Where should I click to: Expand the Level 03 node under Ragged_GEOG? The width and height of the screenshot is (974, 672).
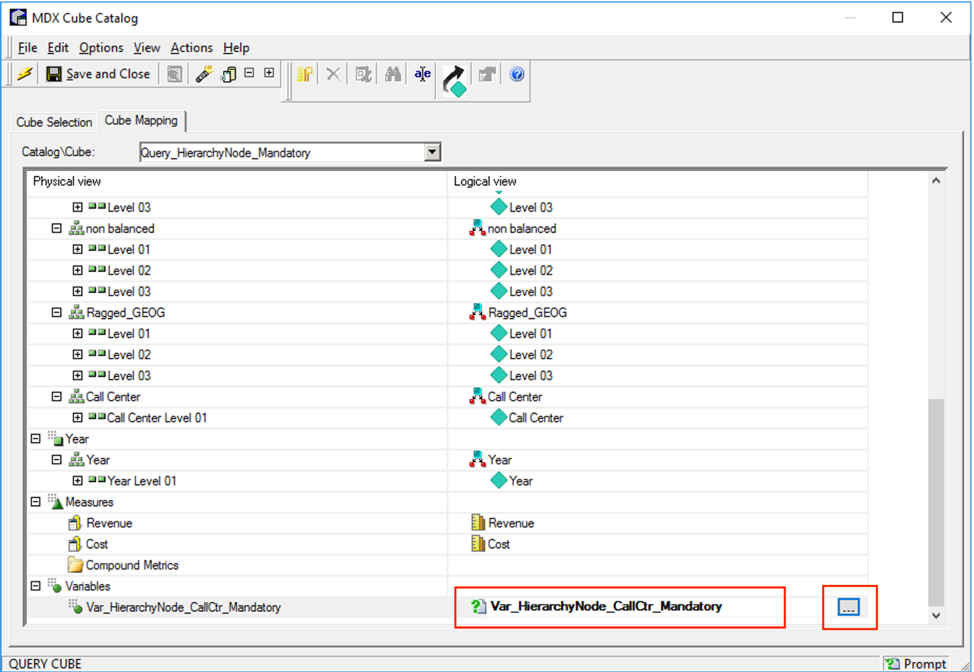(78, 375)
